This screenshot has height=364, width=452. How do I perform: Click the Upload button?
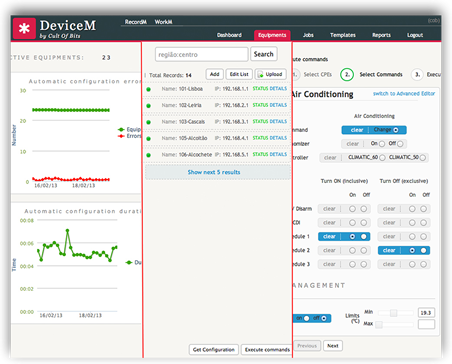[271, 74]
